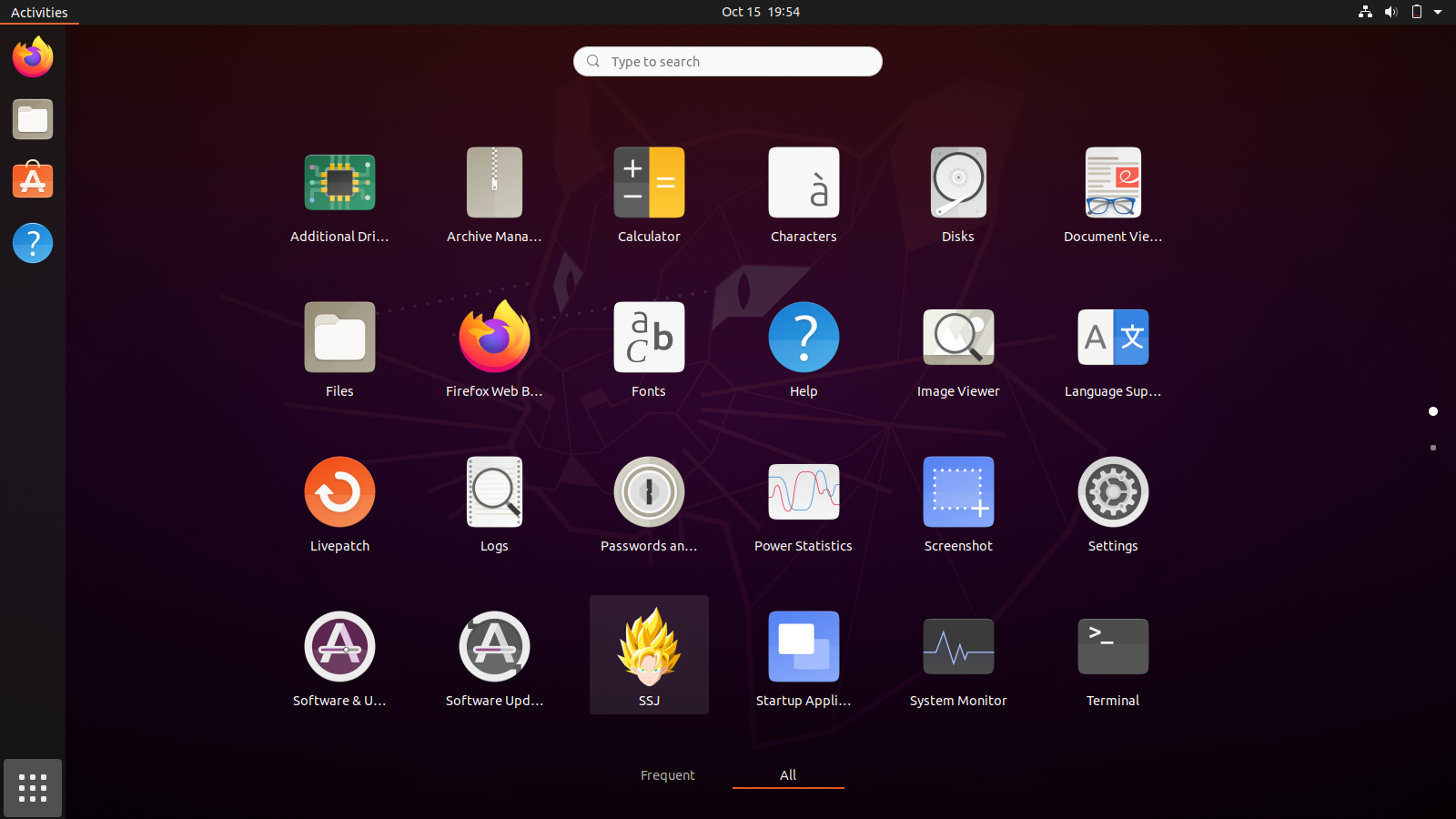The width and height of the screenshot is (1456, 819).
Task: Click the Help icon in dock
Action: 33,243
